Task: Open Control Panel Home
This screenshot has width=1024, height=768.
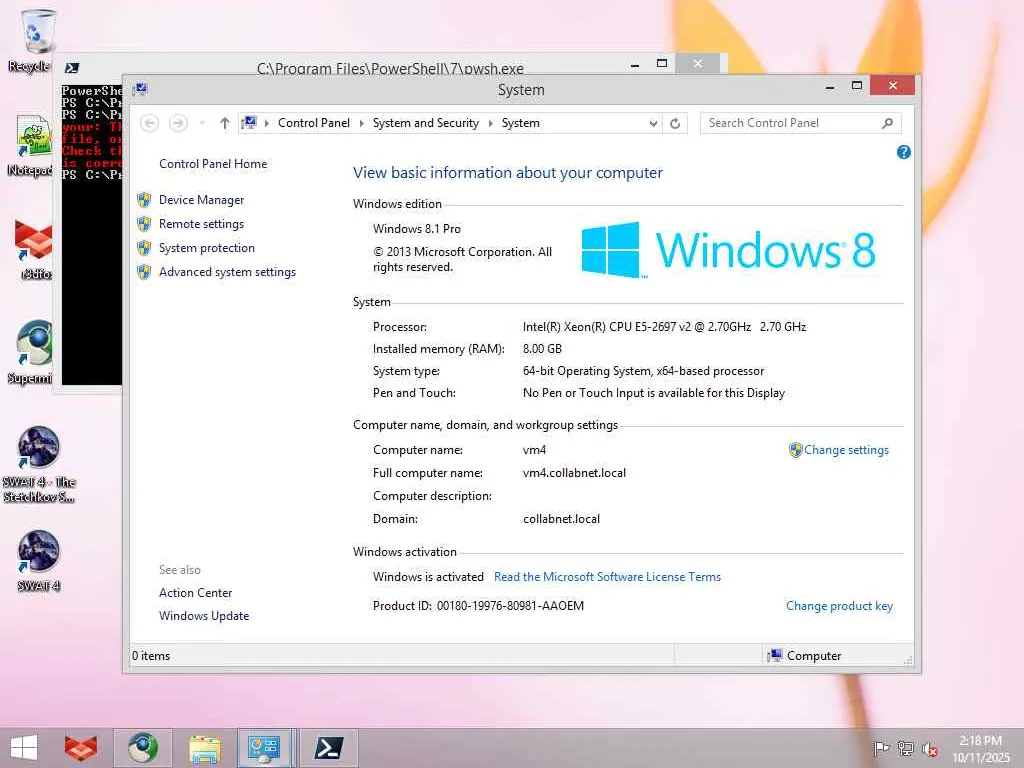Action: pyautogui.click(x=213, y=164)
